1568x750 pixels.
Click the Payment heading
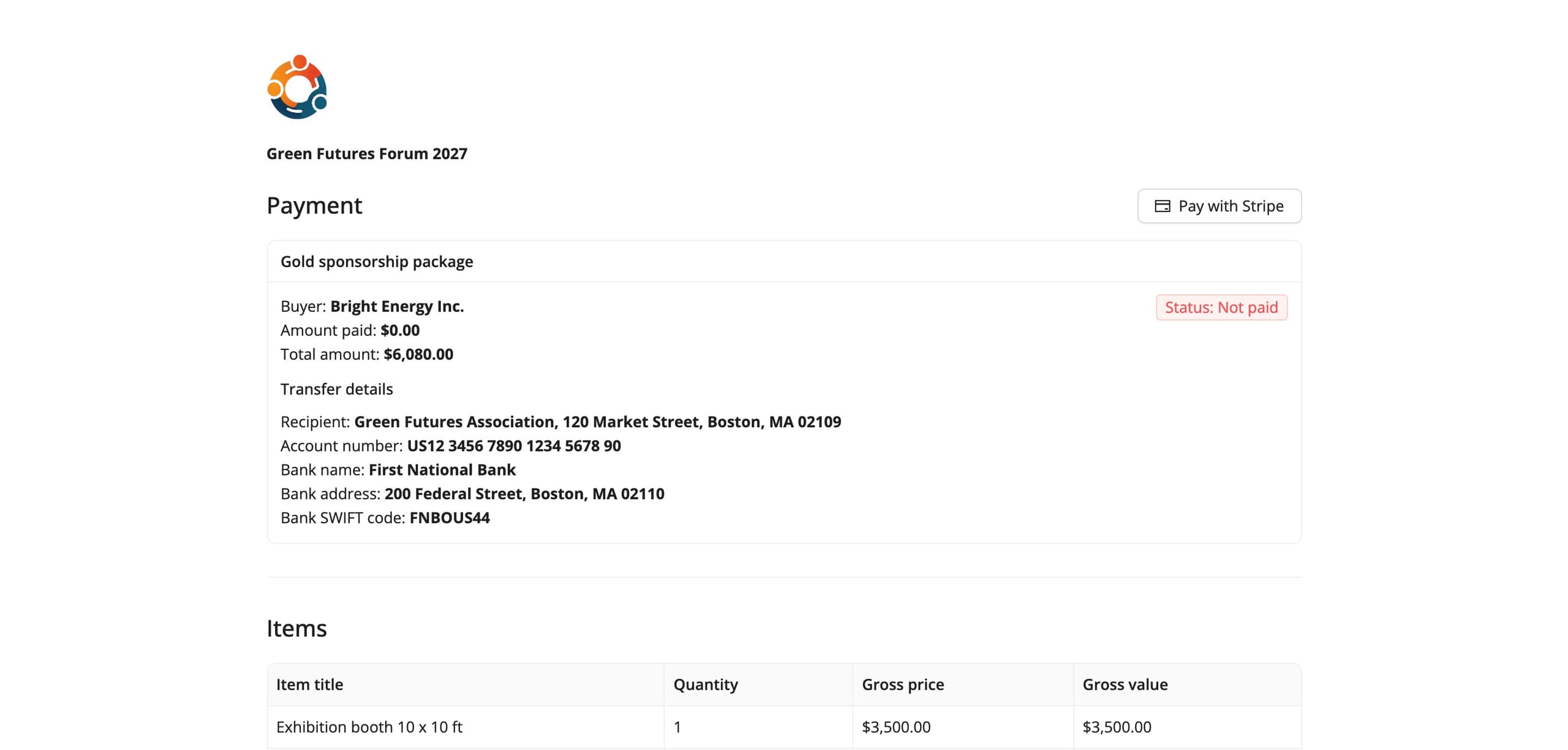[x=314, y=205]
